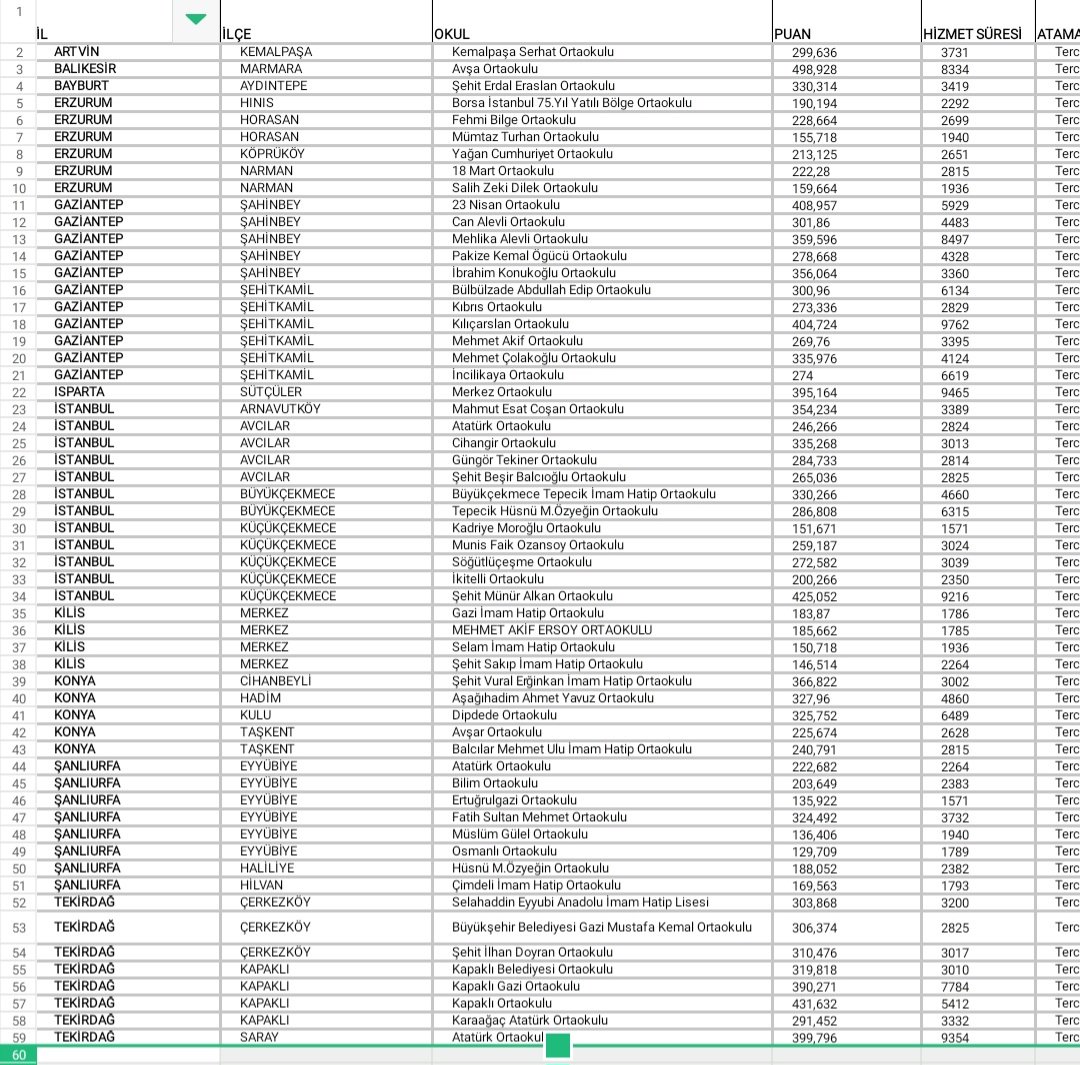The image size is (1080, 1065).
Task: Click the green selection handle on row 60
Action: click(558, 1046)
